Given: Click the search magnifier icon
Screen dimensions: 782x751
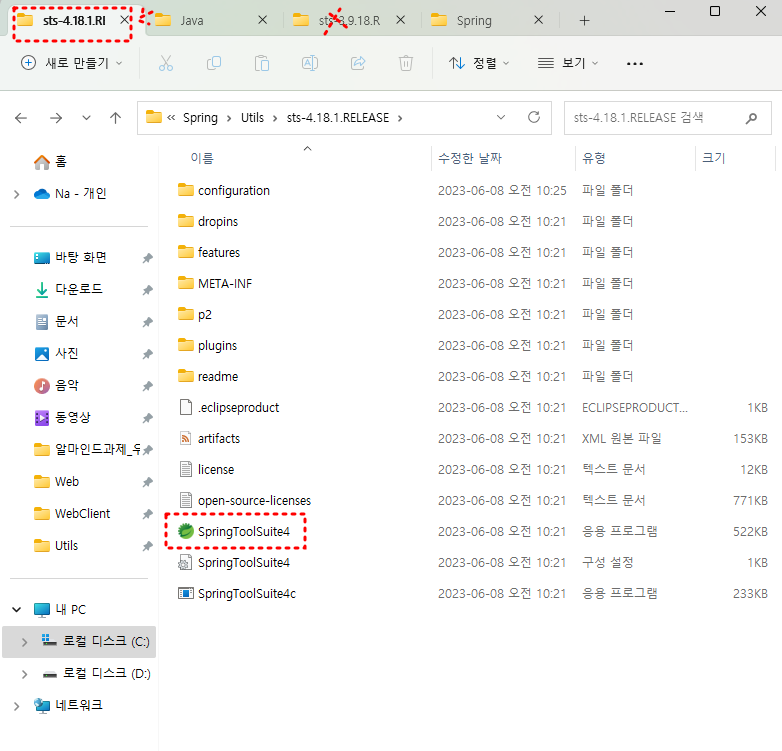Looking at the screenshot, I should click(751, 118).
